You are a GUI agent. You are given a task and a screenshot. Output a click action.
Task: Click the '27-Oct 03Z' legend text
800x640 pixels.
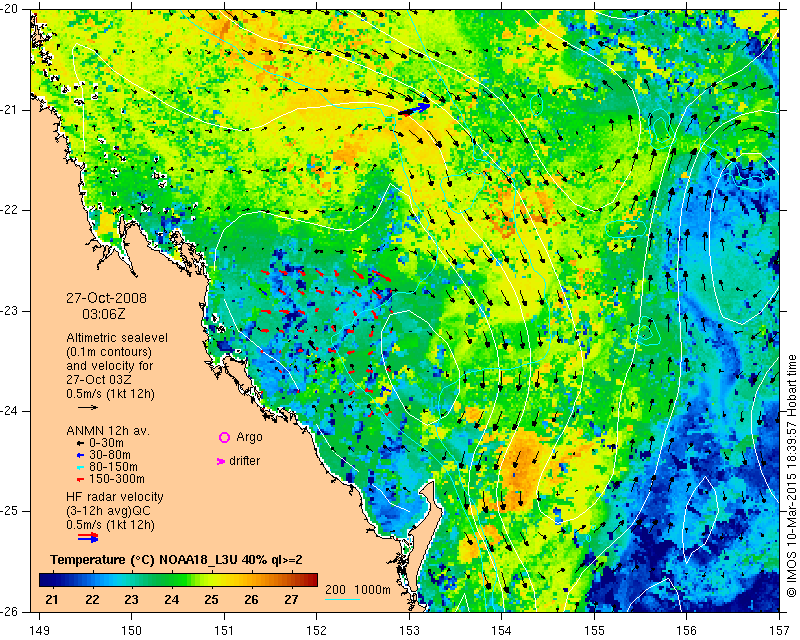click(98, 380)
